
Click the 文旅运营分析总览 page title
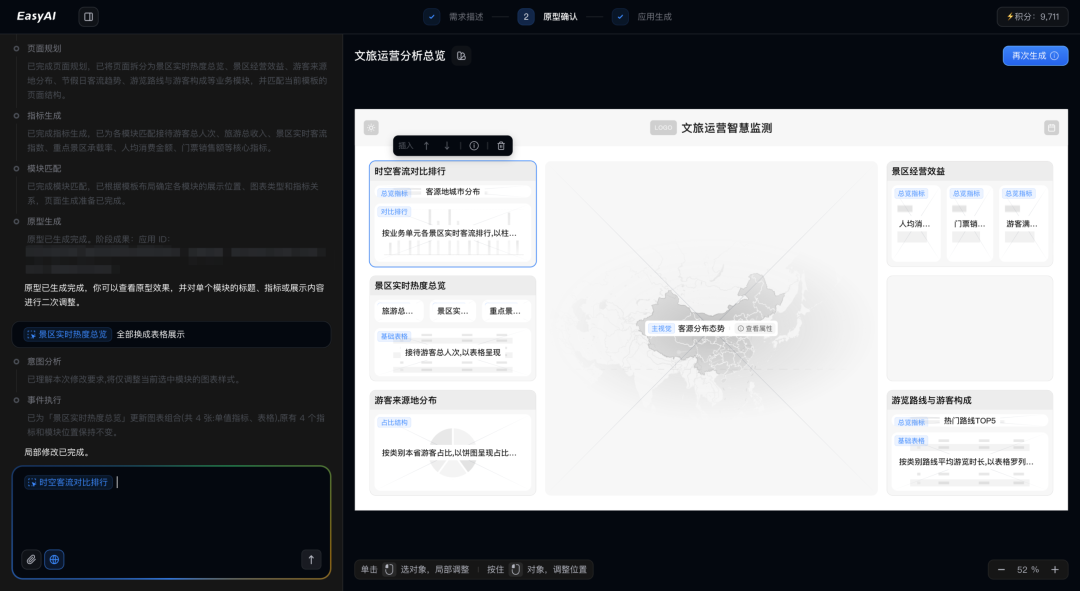(x=399, y=56)
